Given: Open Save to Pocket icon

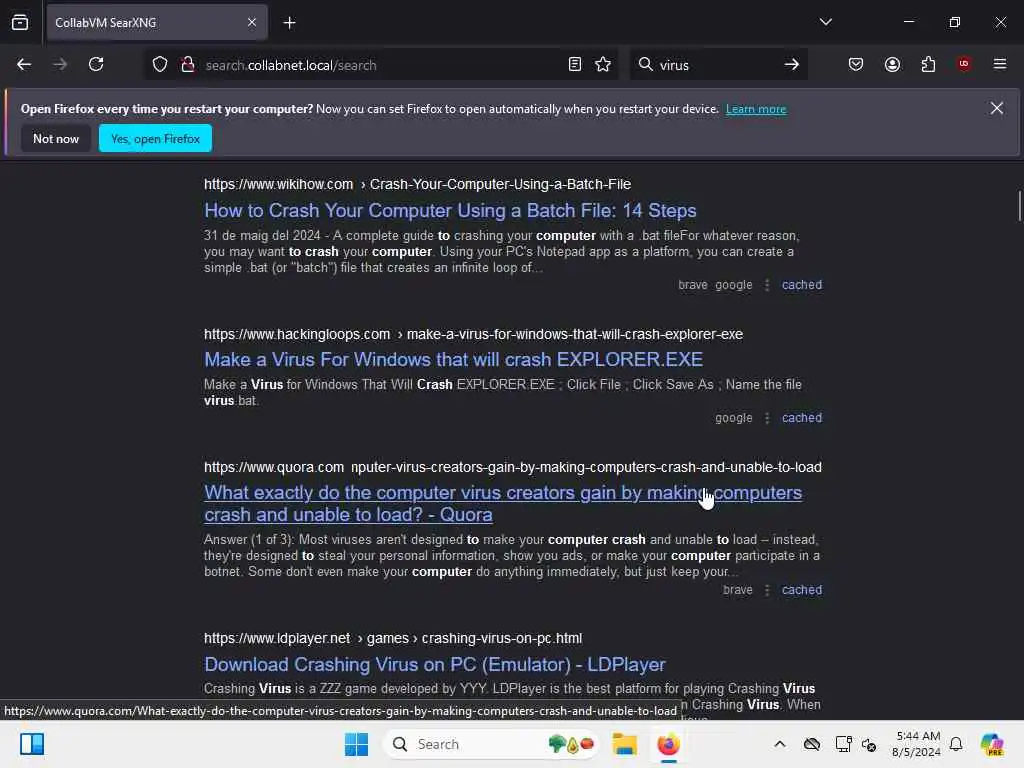Looking at the screenshot, I should [x=856, y=65].
